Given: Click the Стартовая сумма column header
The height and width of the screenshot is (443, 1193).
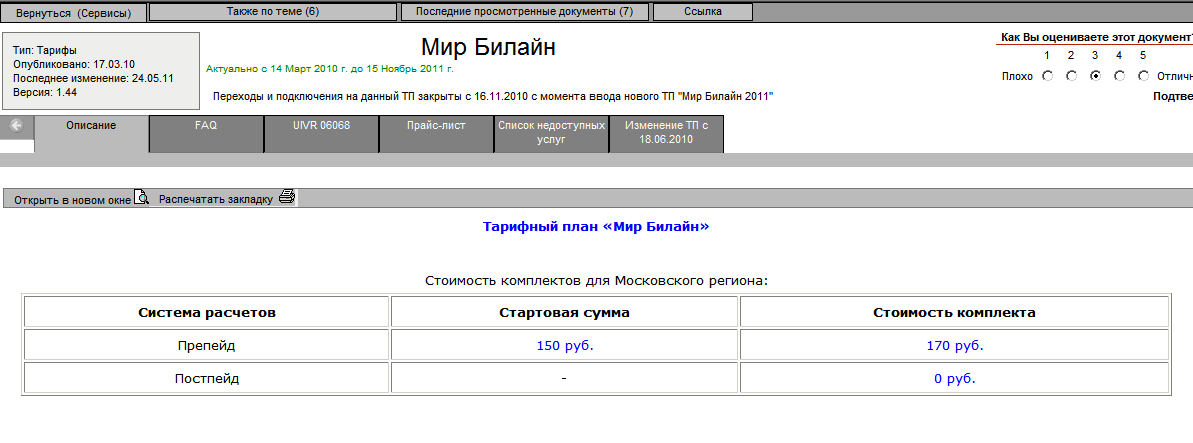Looking at the screenshot, I should click(565, 312).
